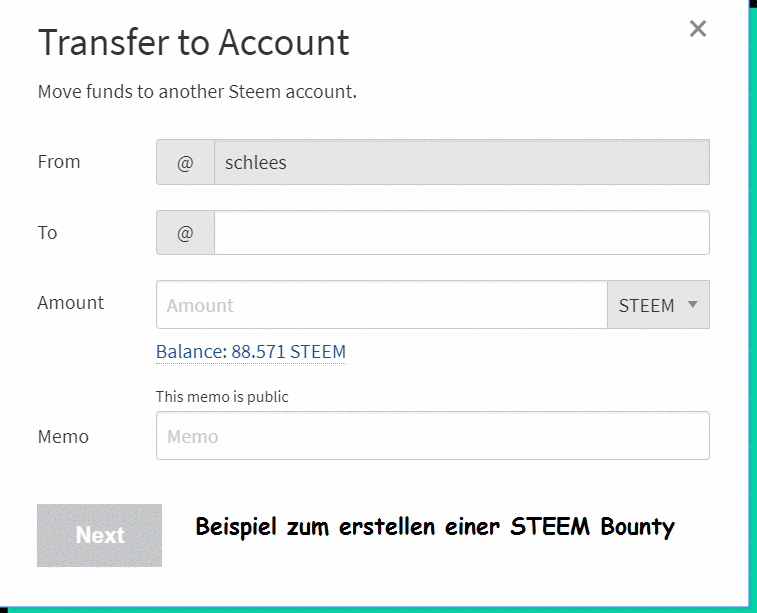This screenshot has width=757, height=613.
Task: Click the To label
Action: 47,233
